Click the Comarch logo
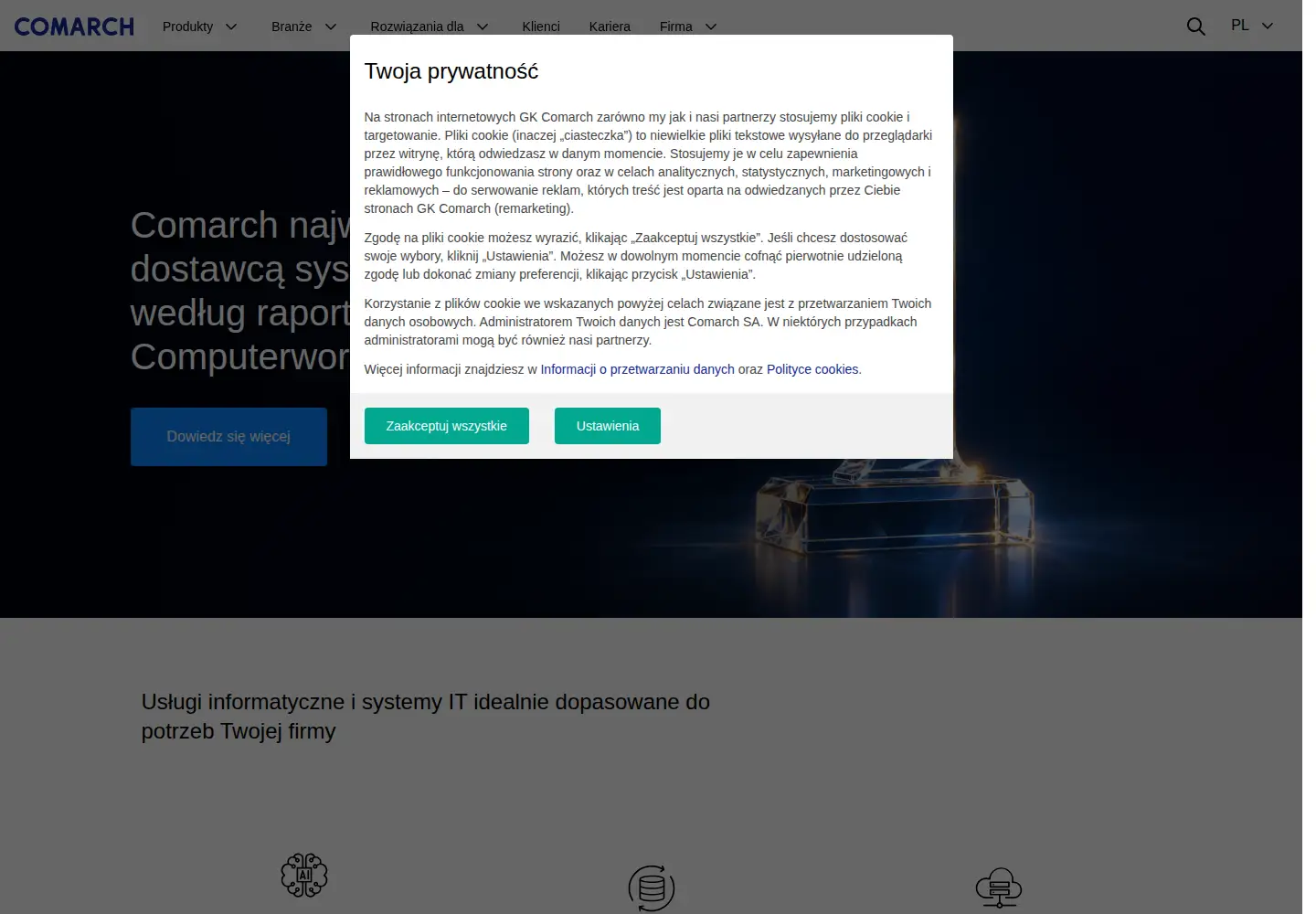 (x=74, y=27)
